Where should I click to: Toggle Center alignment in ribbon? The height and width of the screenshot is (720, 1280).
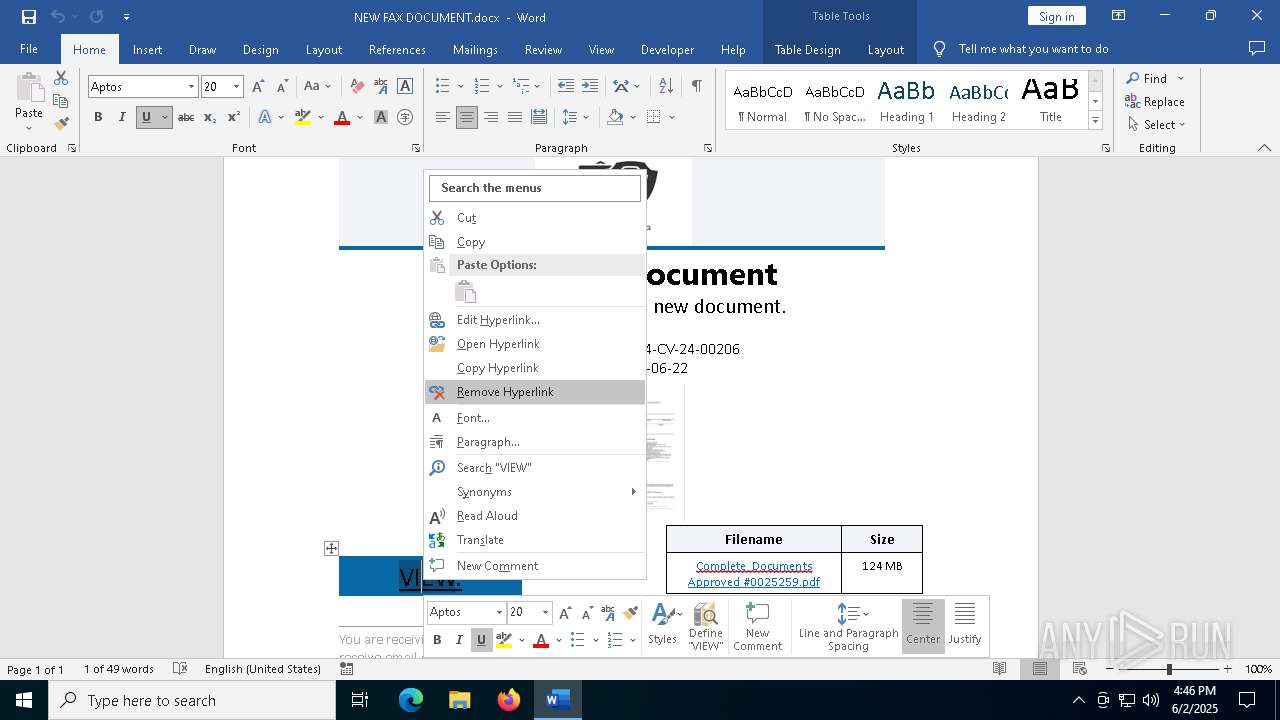(x=467, y=117)
